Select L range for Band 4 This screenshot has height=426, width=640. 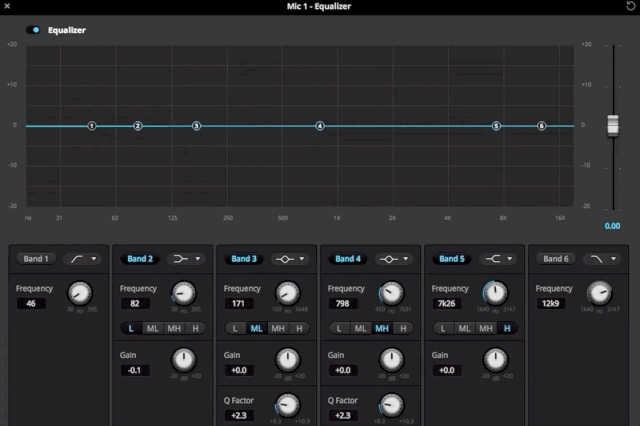coord(339,328)
